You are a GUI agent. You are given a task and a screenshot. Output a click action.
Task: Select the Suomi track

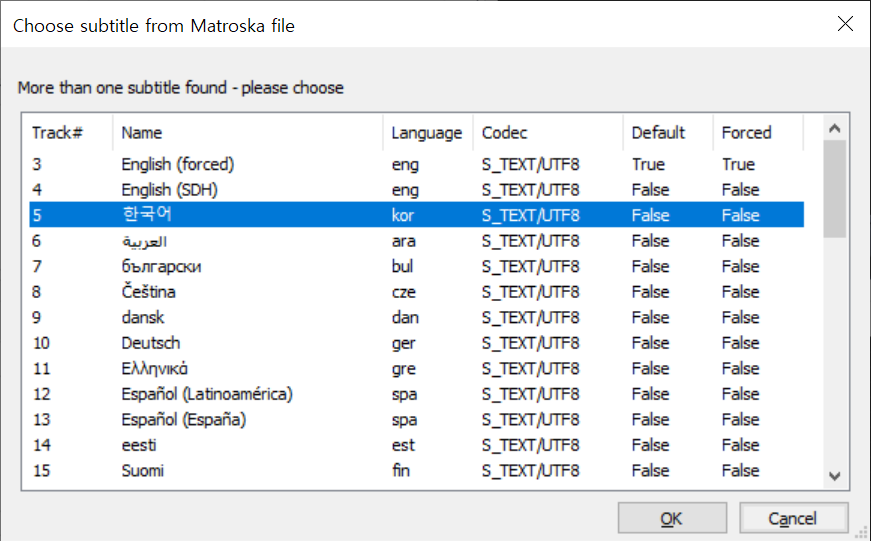[417, 470]
